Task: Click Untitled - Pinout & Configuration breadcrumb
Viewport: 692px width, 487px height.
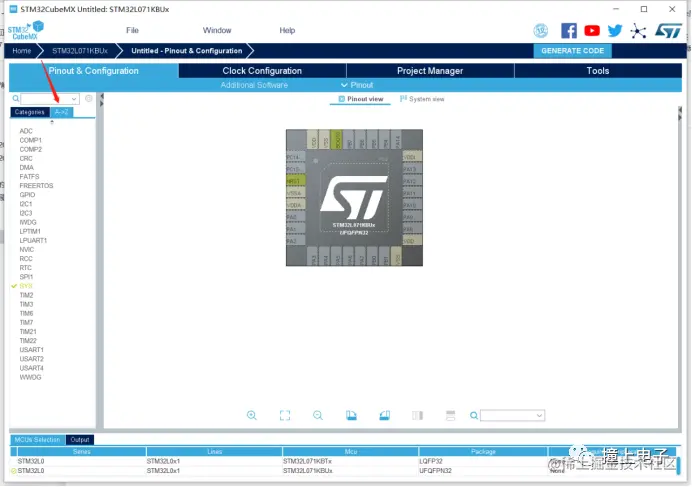Action: (x=187, y=51)
